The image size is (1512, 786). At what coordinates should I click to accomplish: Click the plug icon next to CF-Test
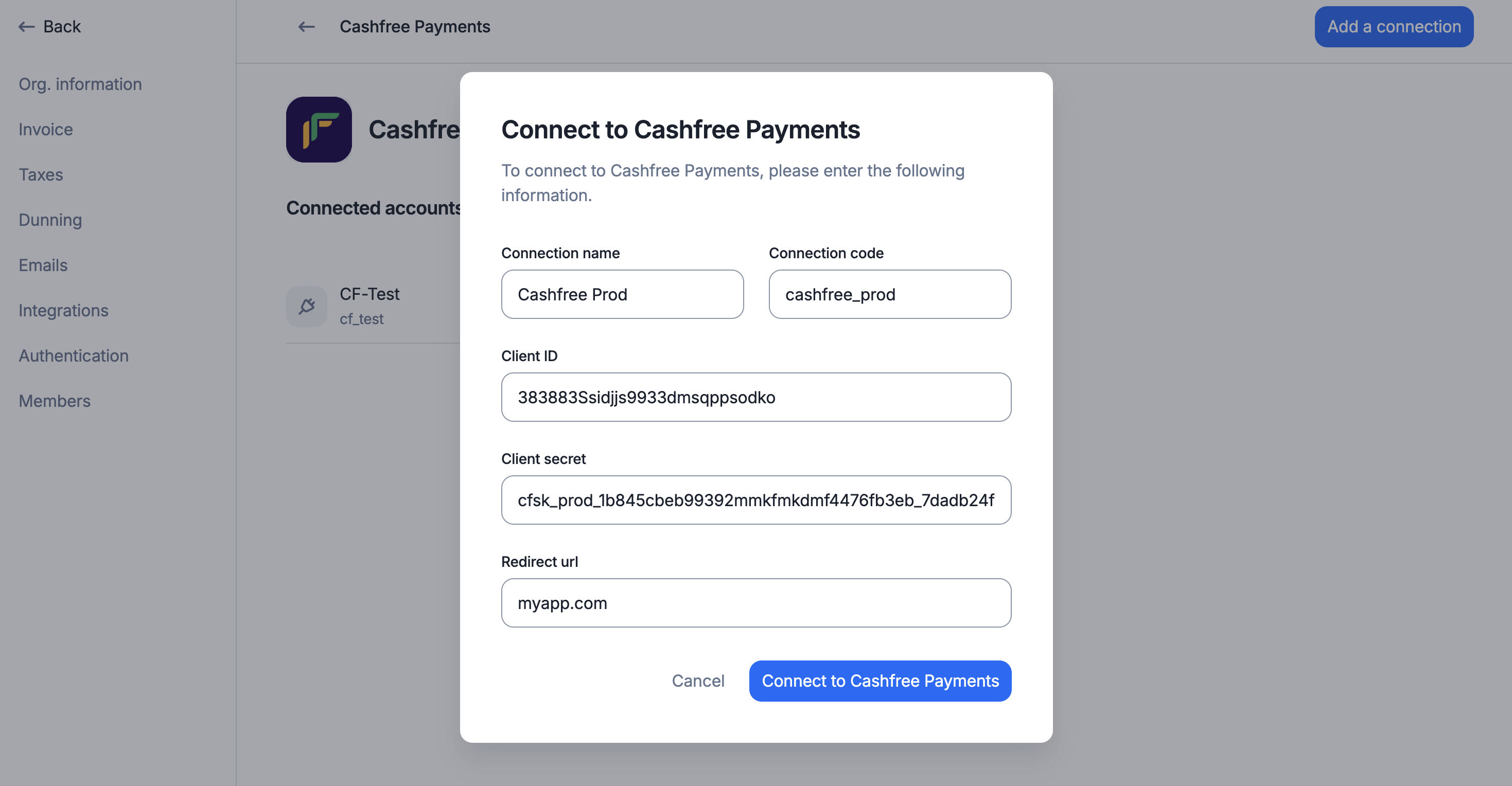tap(307, 306)
